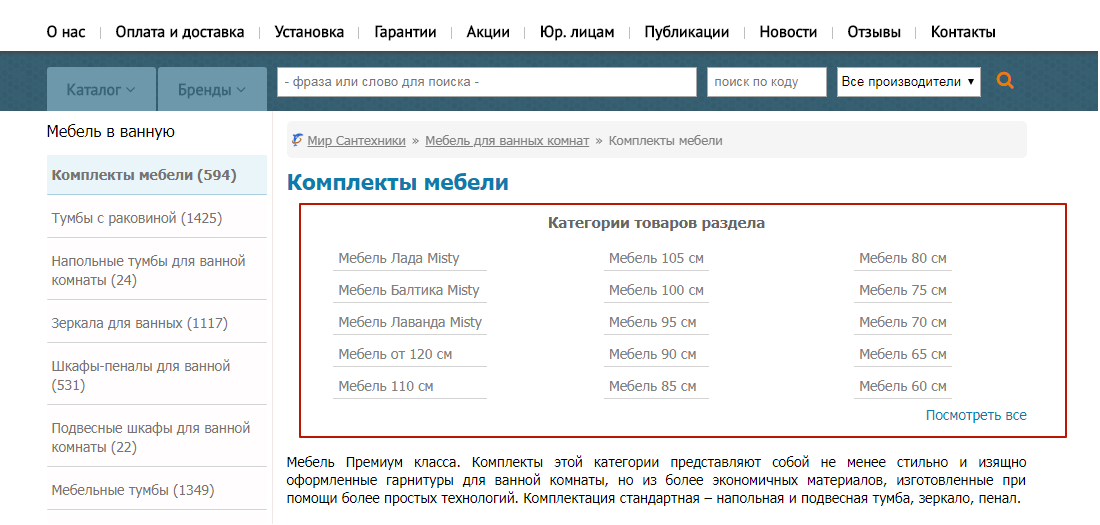This screenshot has height=525, width=1100.
Task: Go to the Контакты page
Action: tap(962, 32)
